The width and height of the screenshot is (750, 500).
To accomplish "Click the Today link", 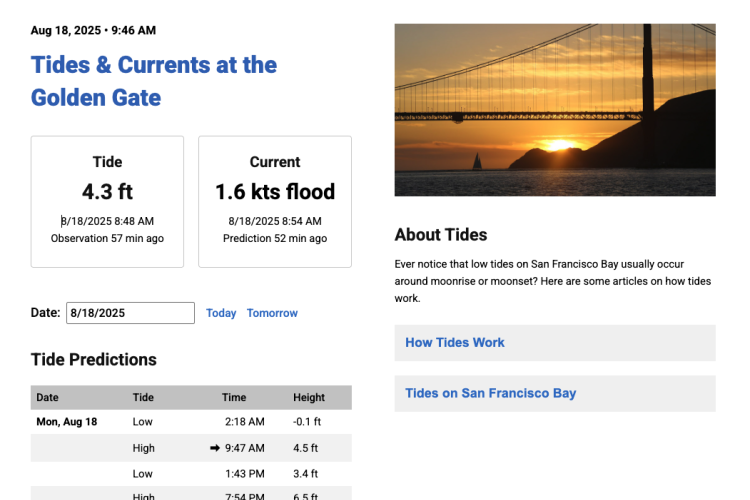I will 221,313.
